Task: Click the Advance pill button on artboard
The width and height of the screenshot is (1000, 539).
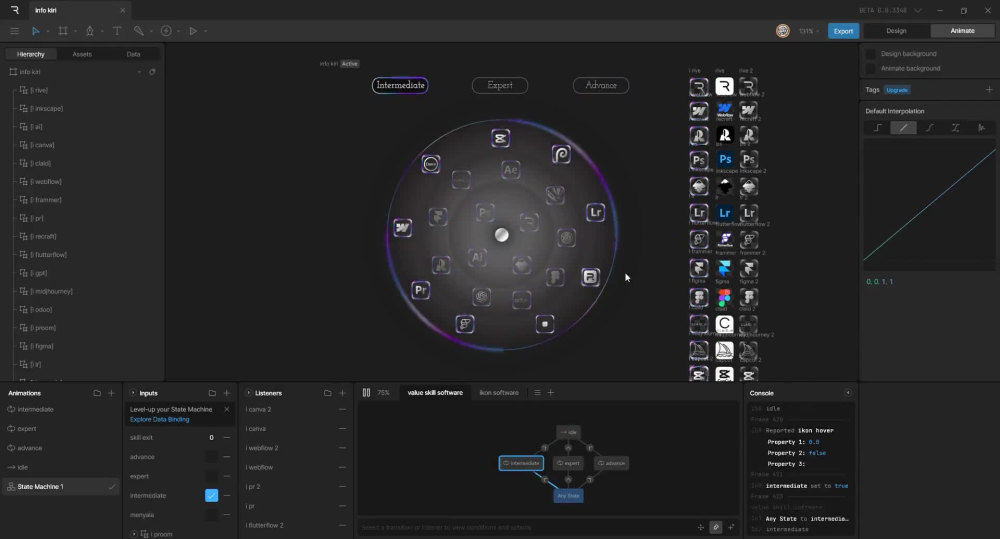Action: [x=601, y=85]
